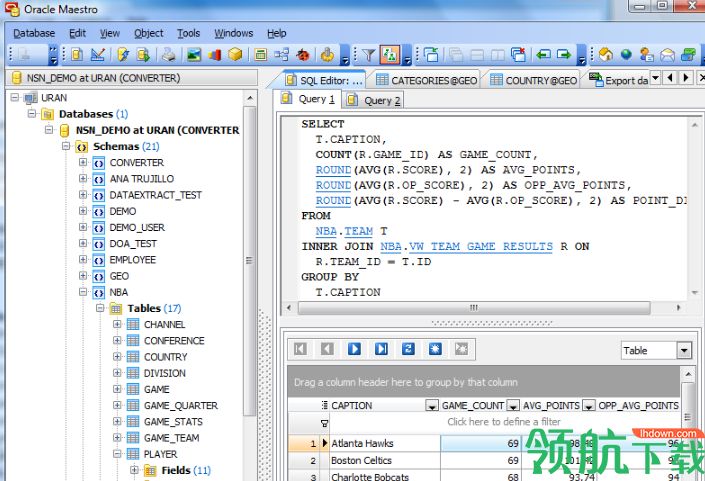This screenshot has width=705, height=481.
Task: Open the Database menu
Action: [x=34, y=33]
